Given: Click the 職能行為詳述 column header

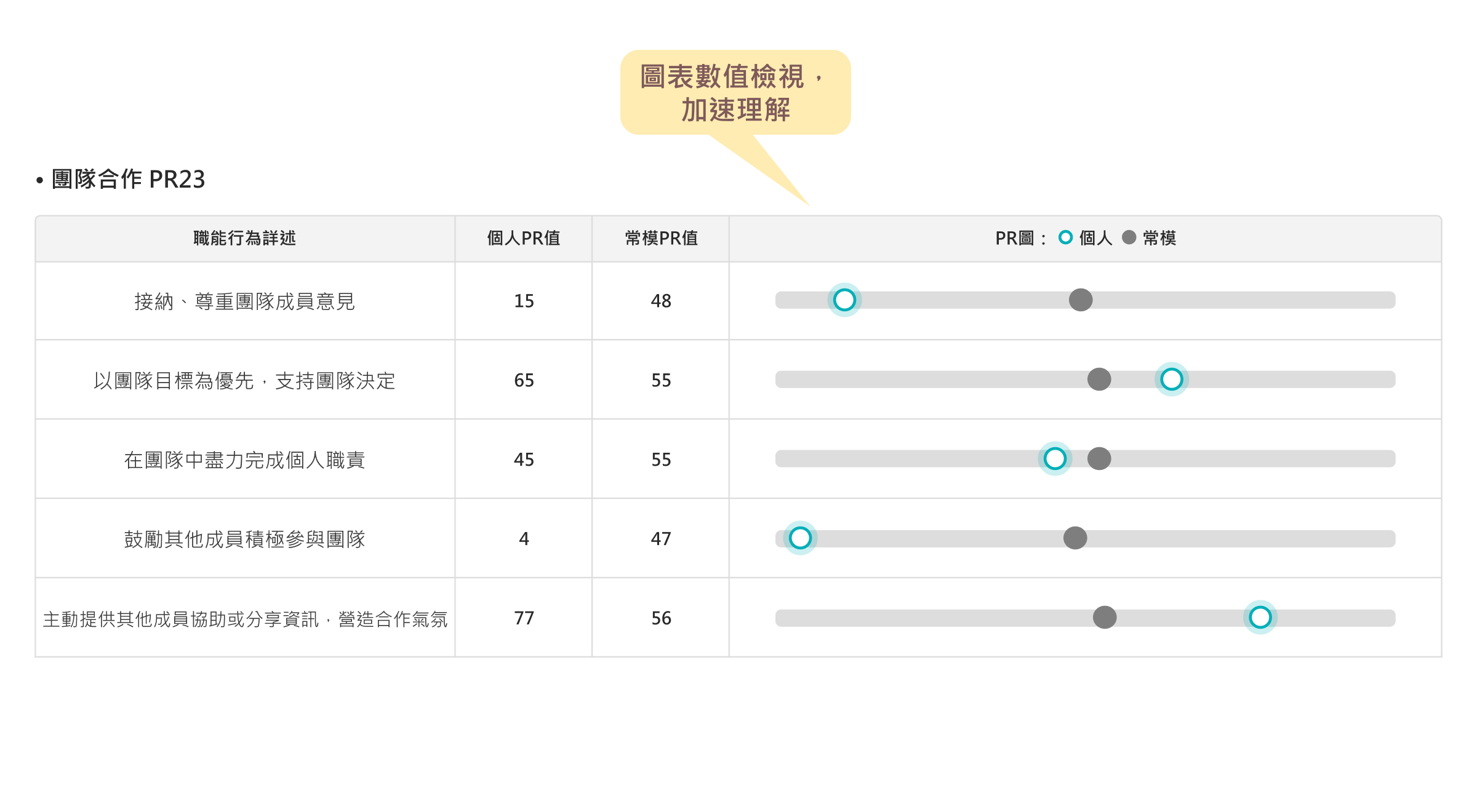Looking at the screenshot, I should tap(244, 238).
